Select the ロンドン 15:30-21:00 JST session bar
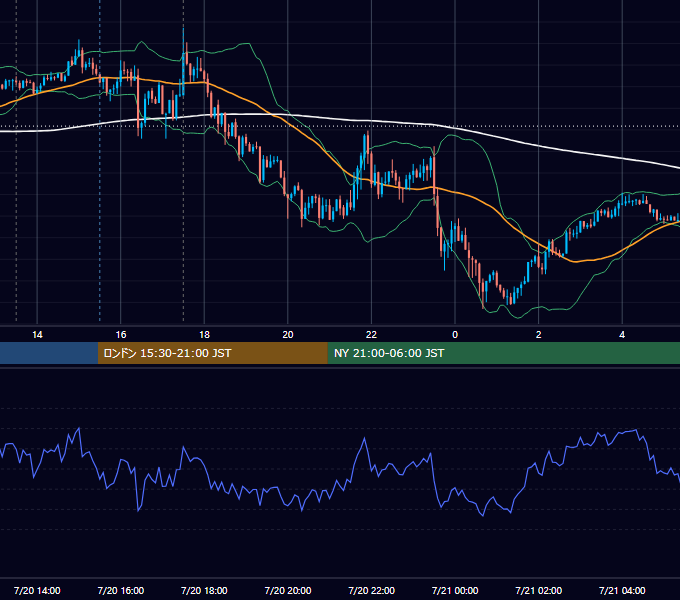The width and height of the screenshot is (680, 600). point(212,353)
